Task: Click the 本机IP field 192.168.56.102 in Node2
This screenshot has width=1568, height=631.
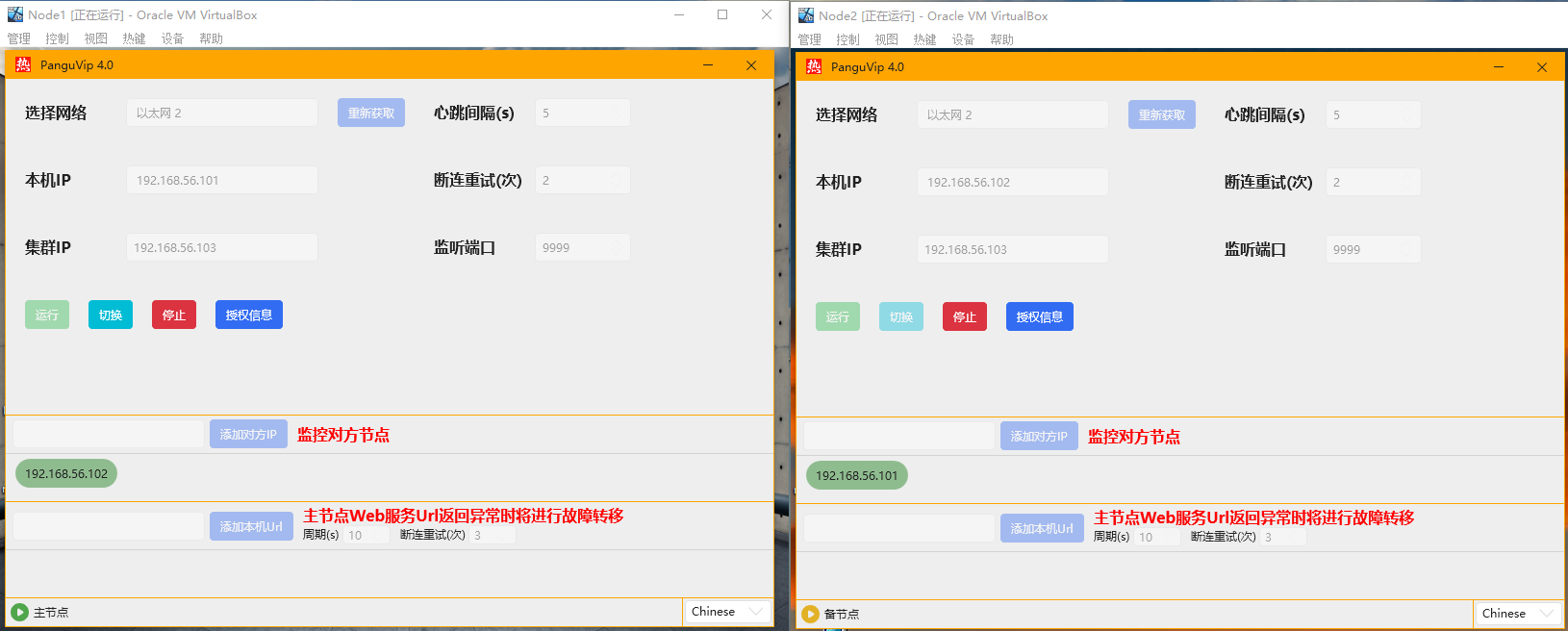Action: coord(1013,182)
